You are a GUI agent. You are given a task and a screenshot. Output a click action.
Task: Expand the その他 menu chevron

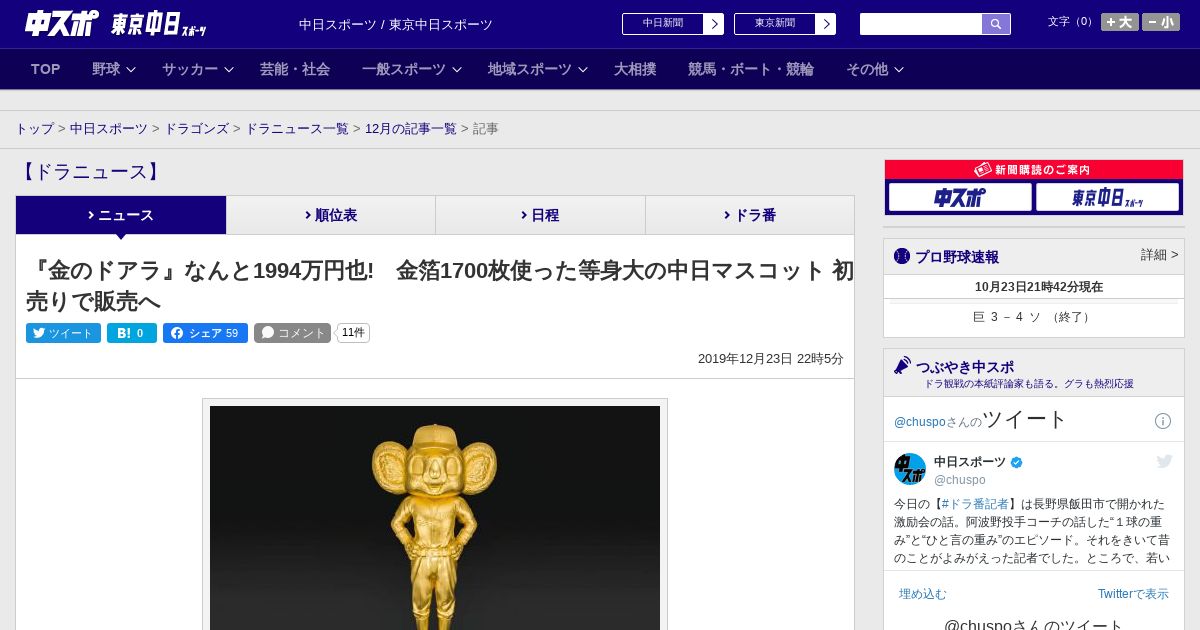point(899,70)
